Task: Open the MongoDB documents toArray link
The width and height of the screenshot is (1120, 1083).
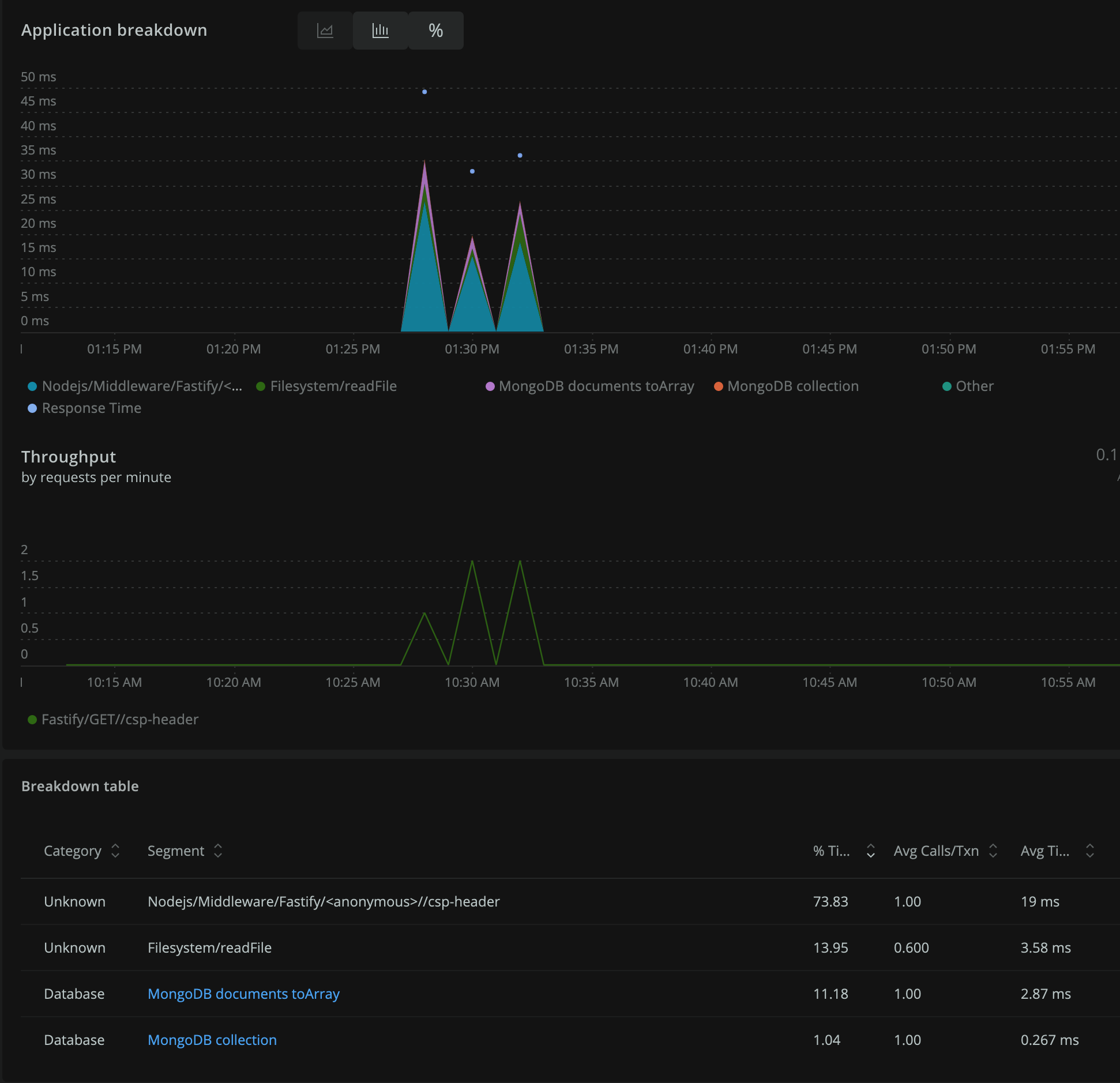Action: tap(243, 993)
